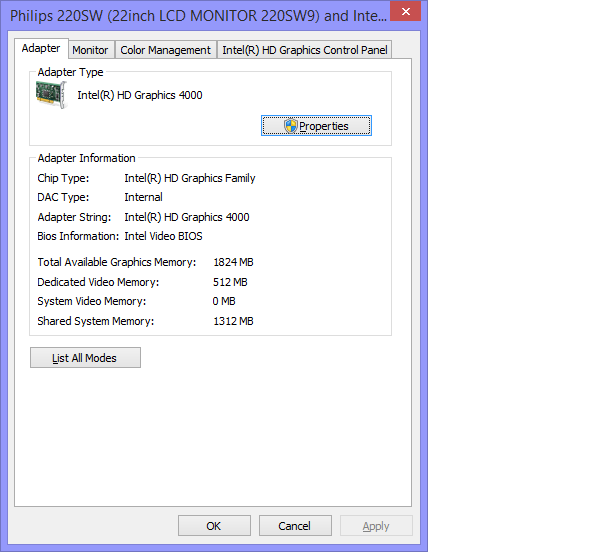Open adapter Properties with the shield button
Screen dimensions: 614x552
click(x=316, y=126)
